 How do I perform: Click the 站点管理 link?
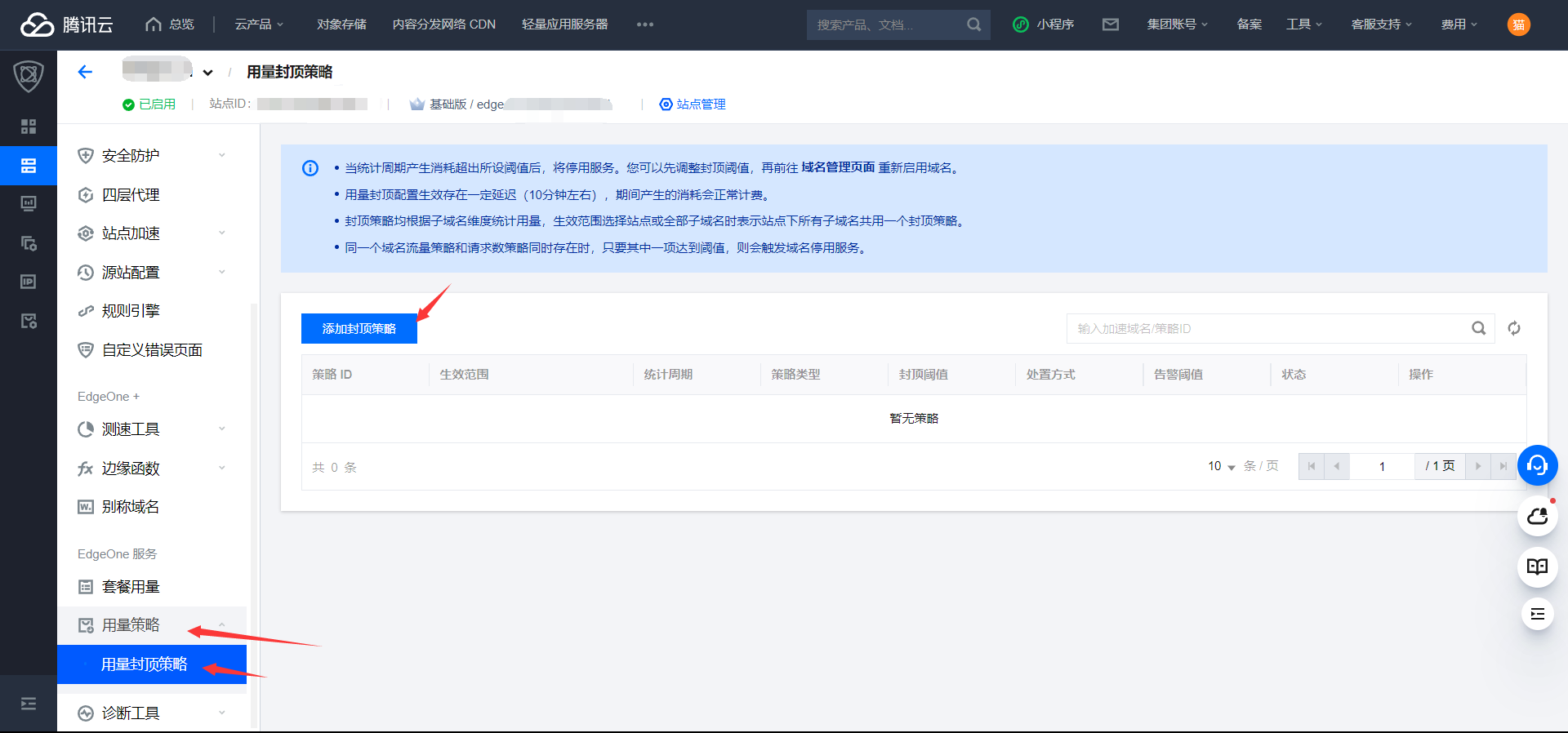(x=693, y=104)
